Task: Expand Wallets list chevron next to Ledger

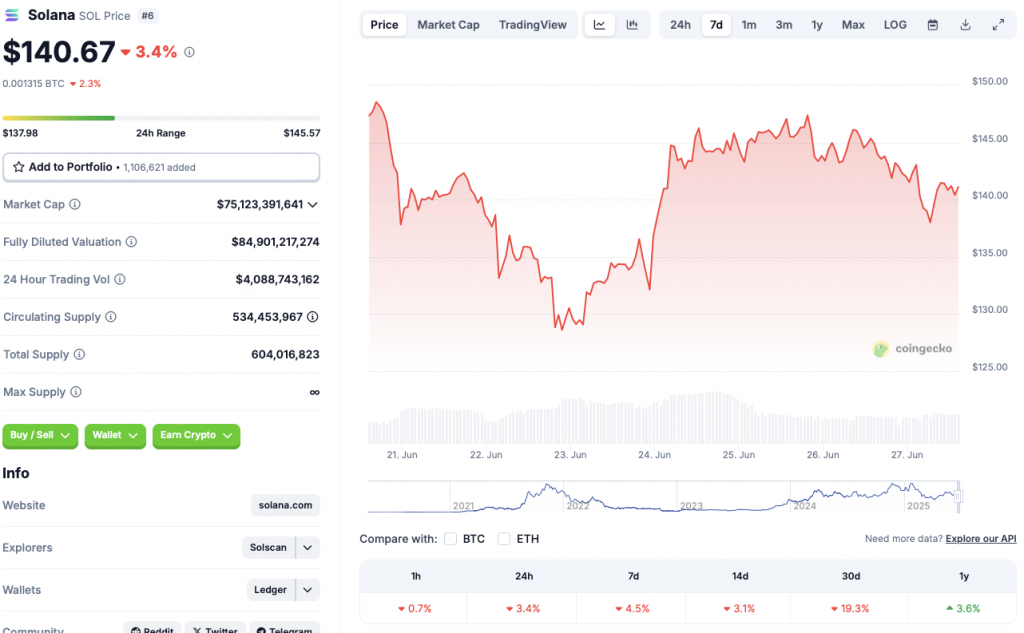Action: (x=308, y=590)
